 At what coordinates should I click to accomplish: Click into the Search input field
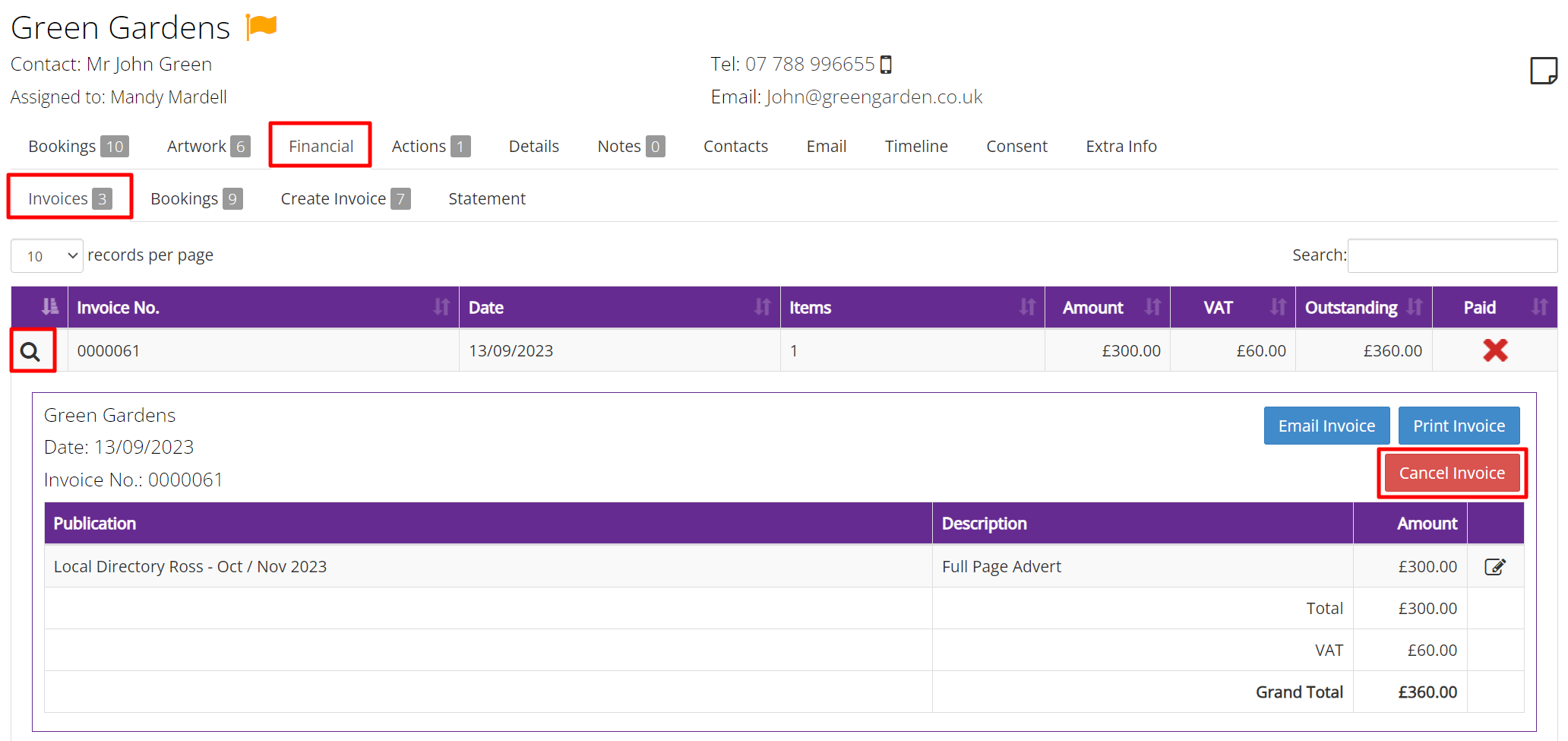click(1453, 255)
